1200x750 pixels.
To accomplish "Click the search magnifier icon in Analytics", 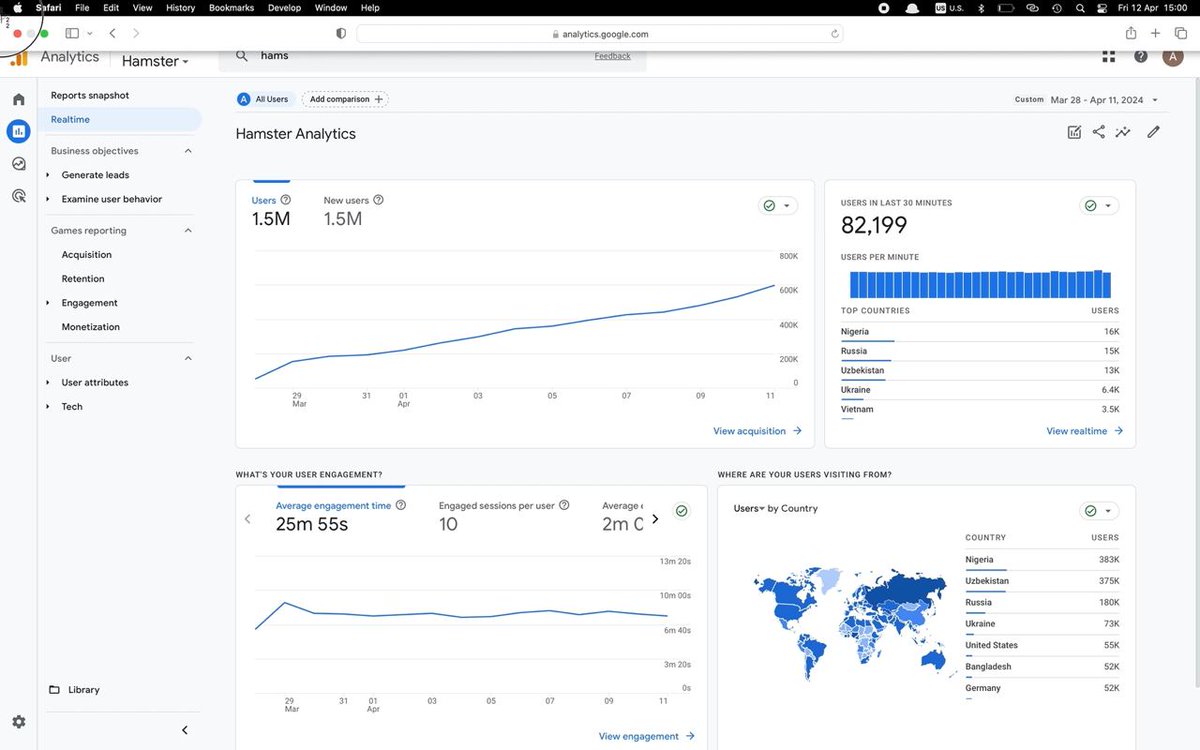I will click(x=241, y=56).
